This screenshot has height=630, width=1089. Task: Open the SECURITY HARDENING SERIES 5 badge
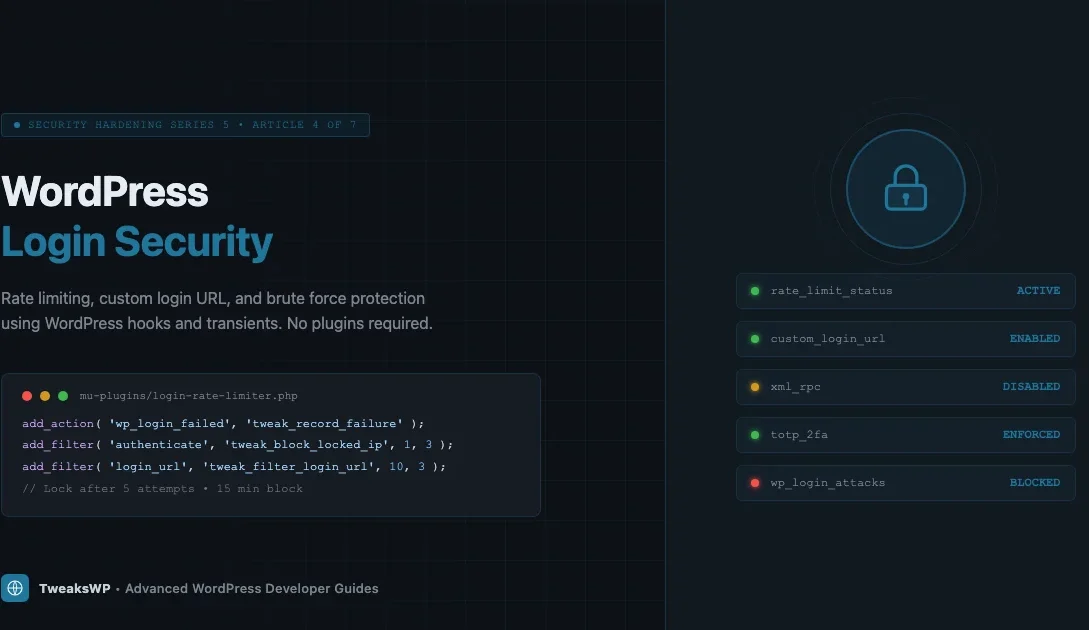(x=185, y=124)
